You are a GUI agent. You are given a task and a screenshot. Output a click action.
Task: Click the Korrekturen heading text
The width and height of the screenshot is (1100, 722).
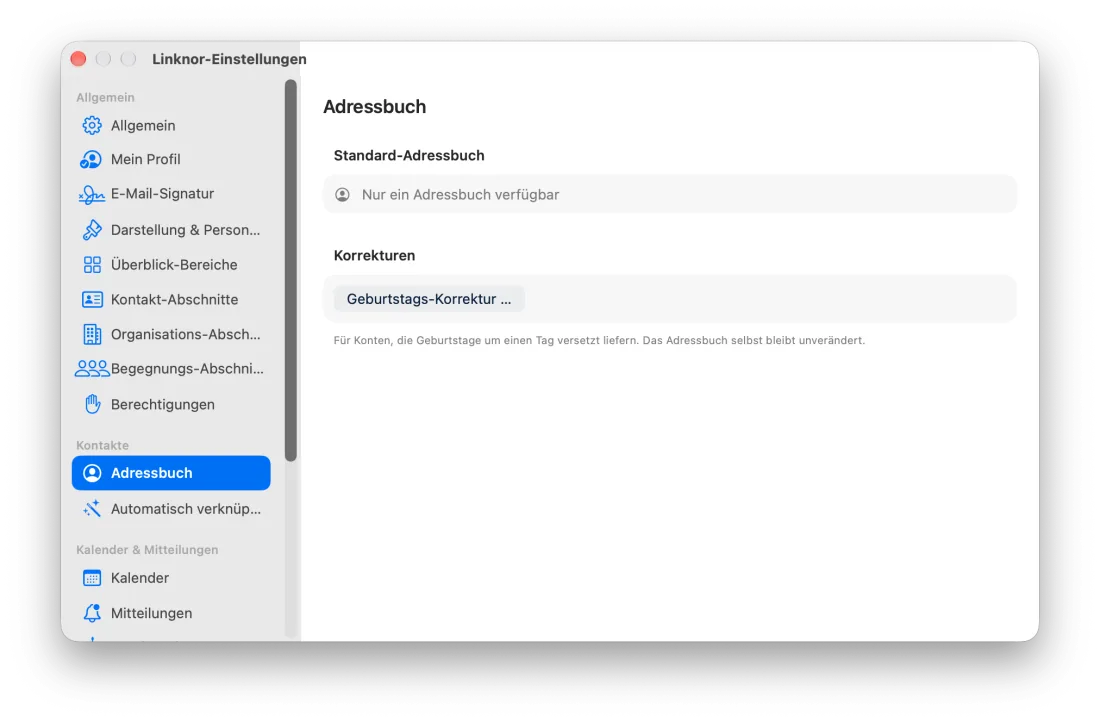[375, 255]
